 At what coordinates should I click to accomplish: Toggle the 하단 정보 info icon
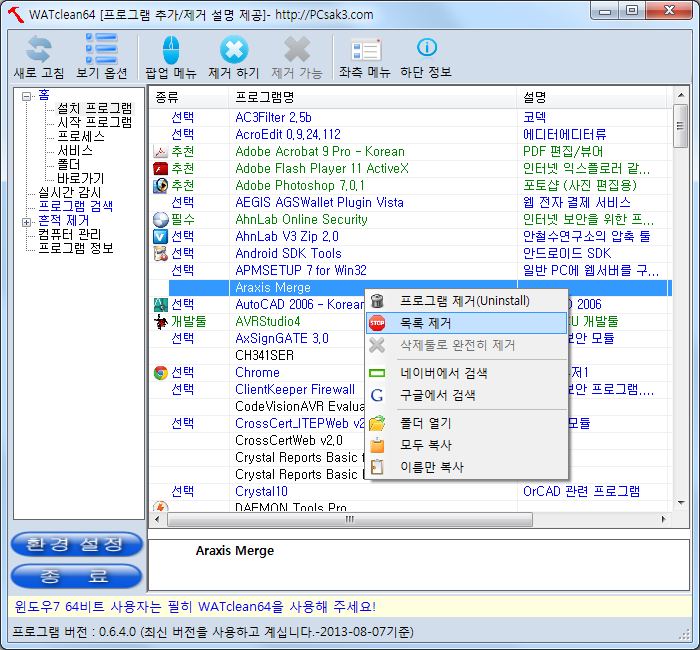[x=426, y=47]
